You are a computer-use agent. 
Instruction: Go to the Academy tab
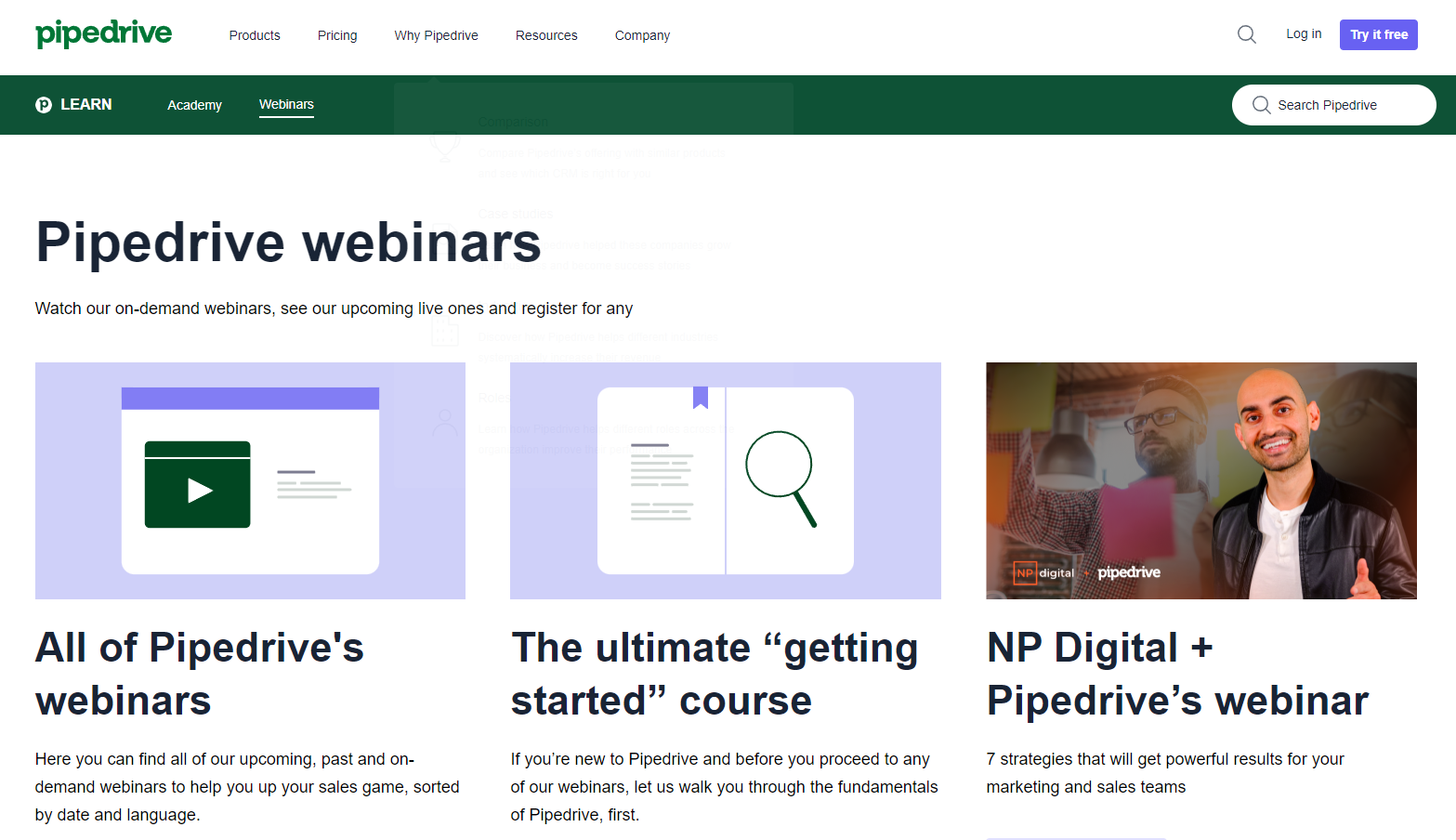coord(194,105)
